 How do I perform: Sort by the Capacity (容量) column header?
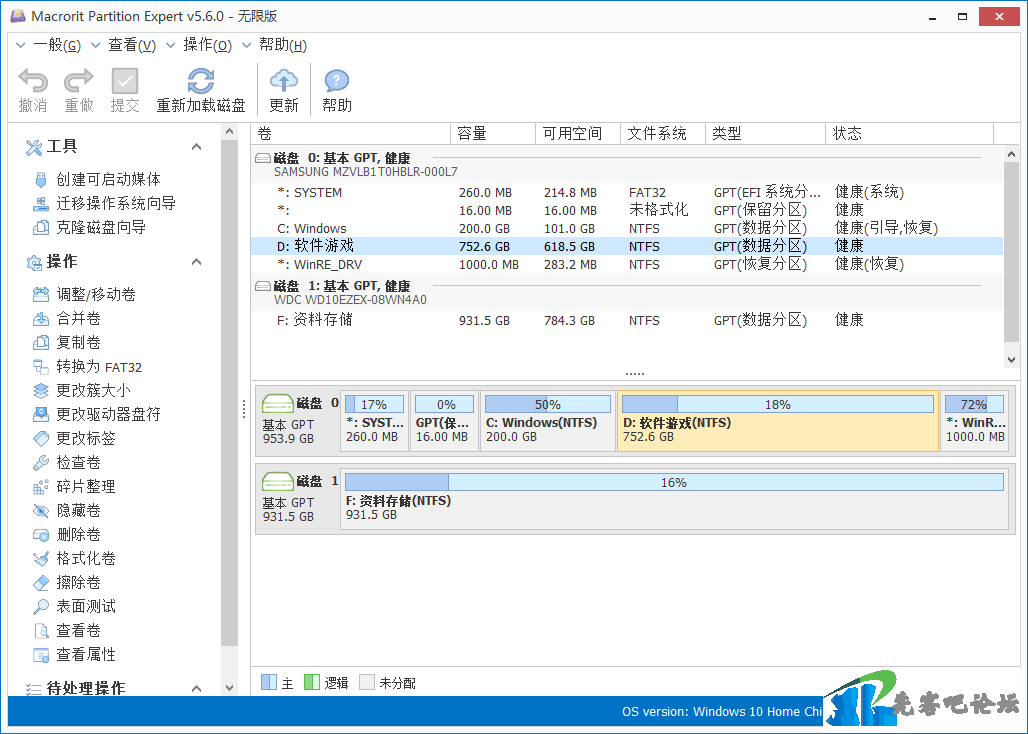point(493,134)
